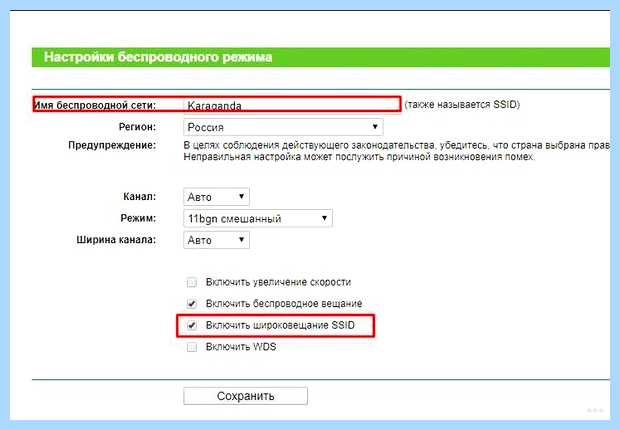Click the Сохранить button
This screenshot has width=620, height=430.
(x=246, y=396)
